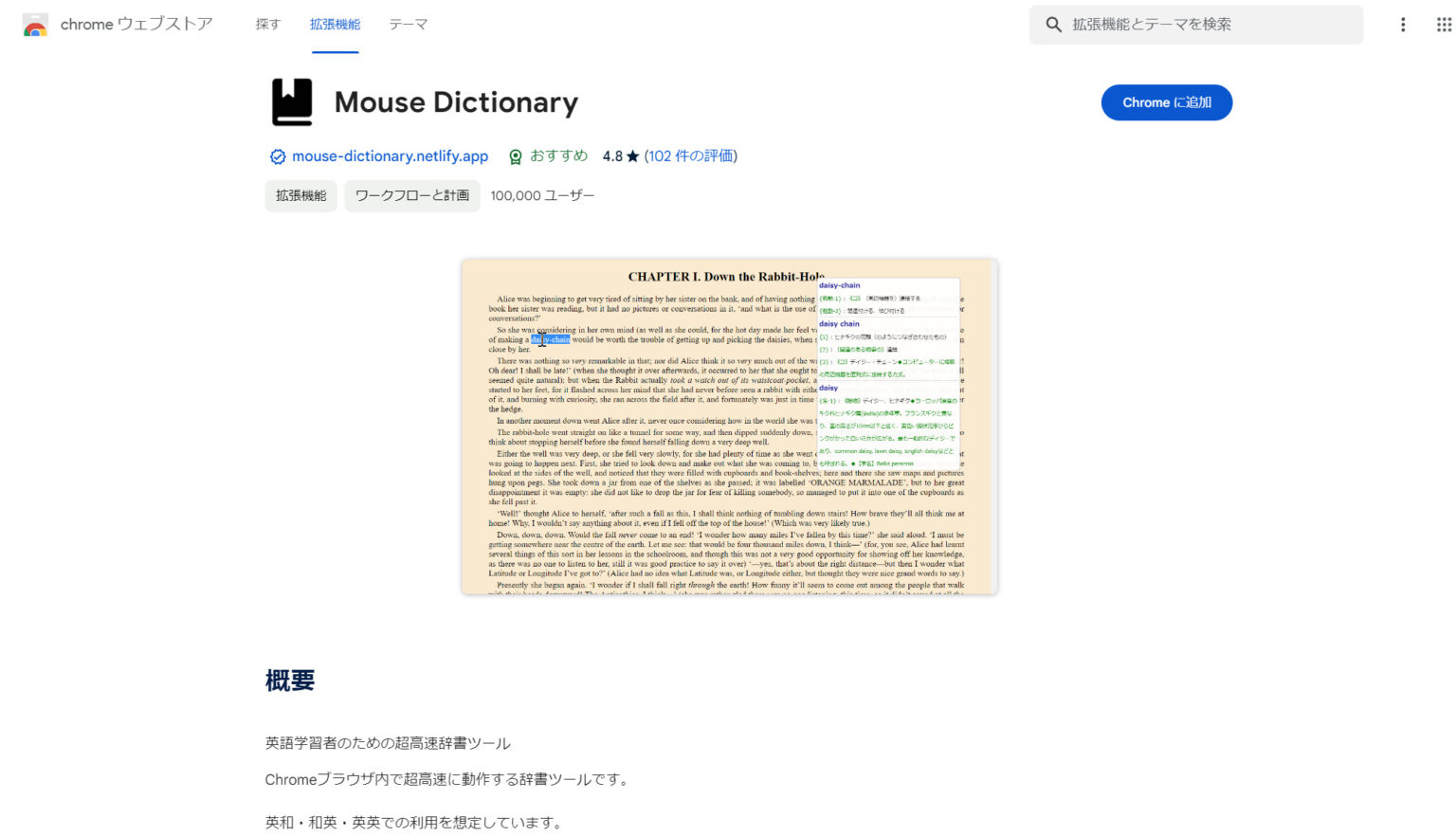
Task: Click the おすすめ featured badge icon
Action: pos(514,155)
